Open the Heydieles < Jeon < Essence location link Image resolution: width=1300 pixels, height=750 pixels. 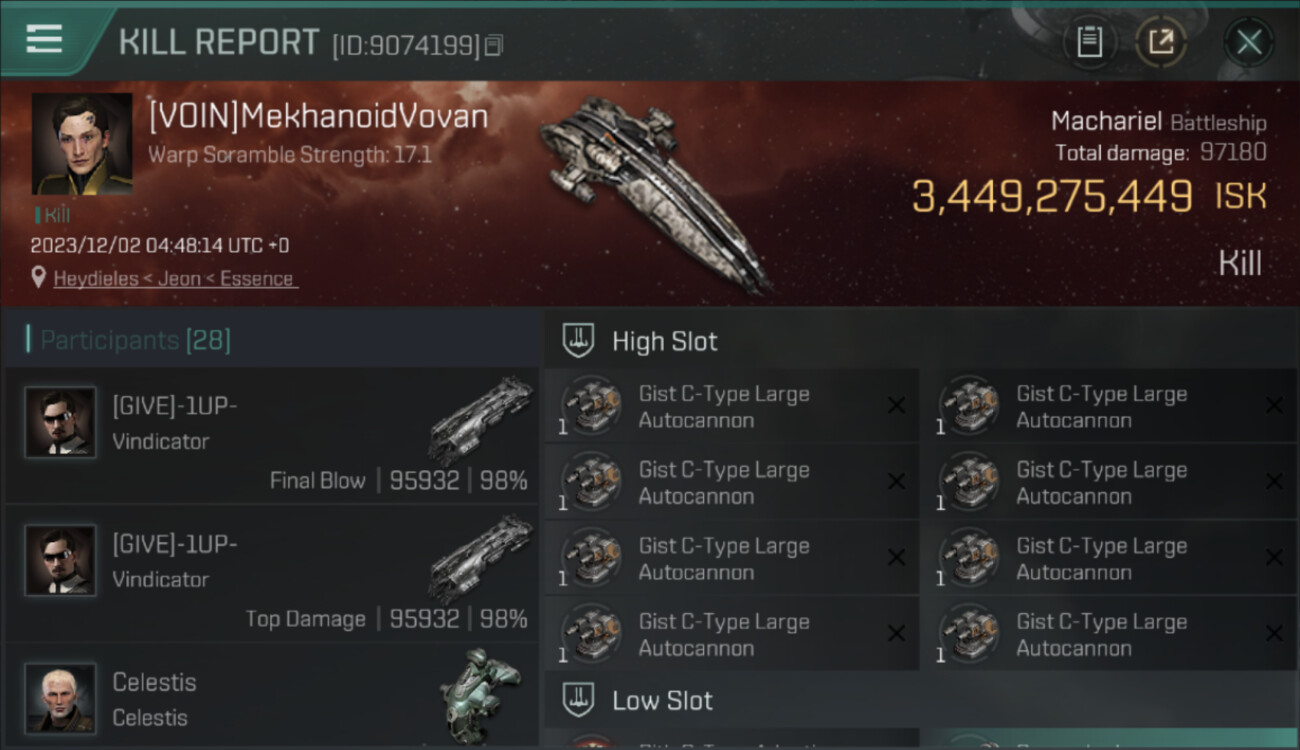(x=175, y=279)
